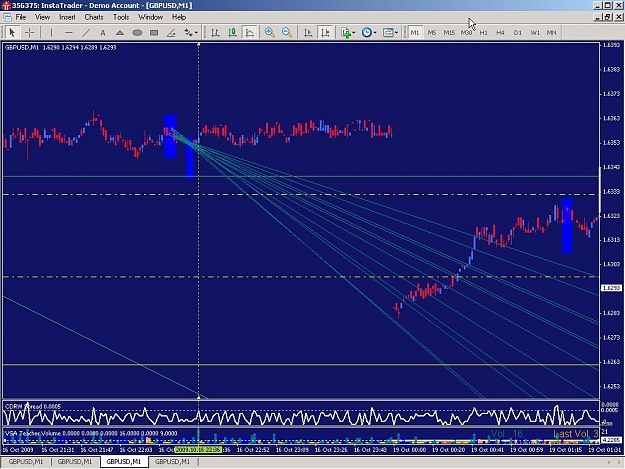This screenshot has height=469, width=625.
Task: Select the D1 timeframe
Action: coord(518,33)
